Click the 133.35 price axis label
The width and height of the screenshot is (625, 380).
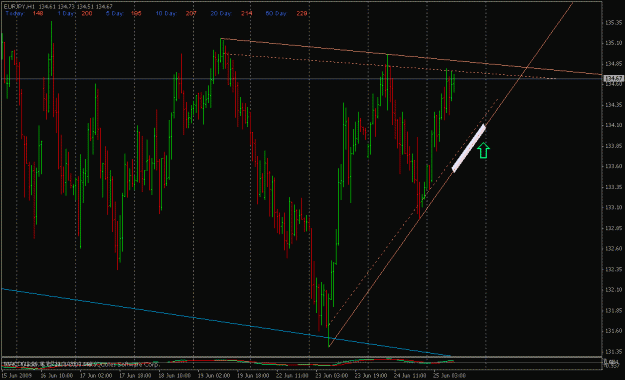614,187
